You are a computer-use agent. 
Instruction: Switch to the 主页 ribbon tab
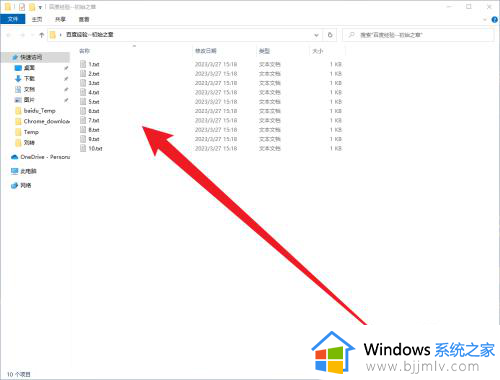coord(37,19)
